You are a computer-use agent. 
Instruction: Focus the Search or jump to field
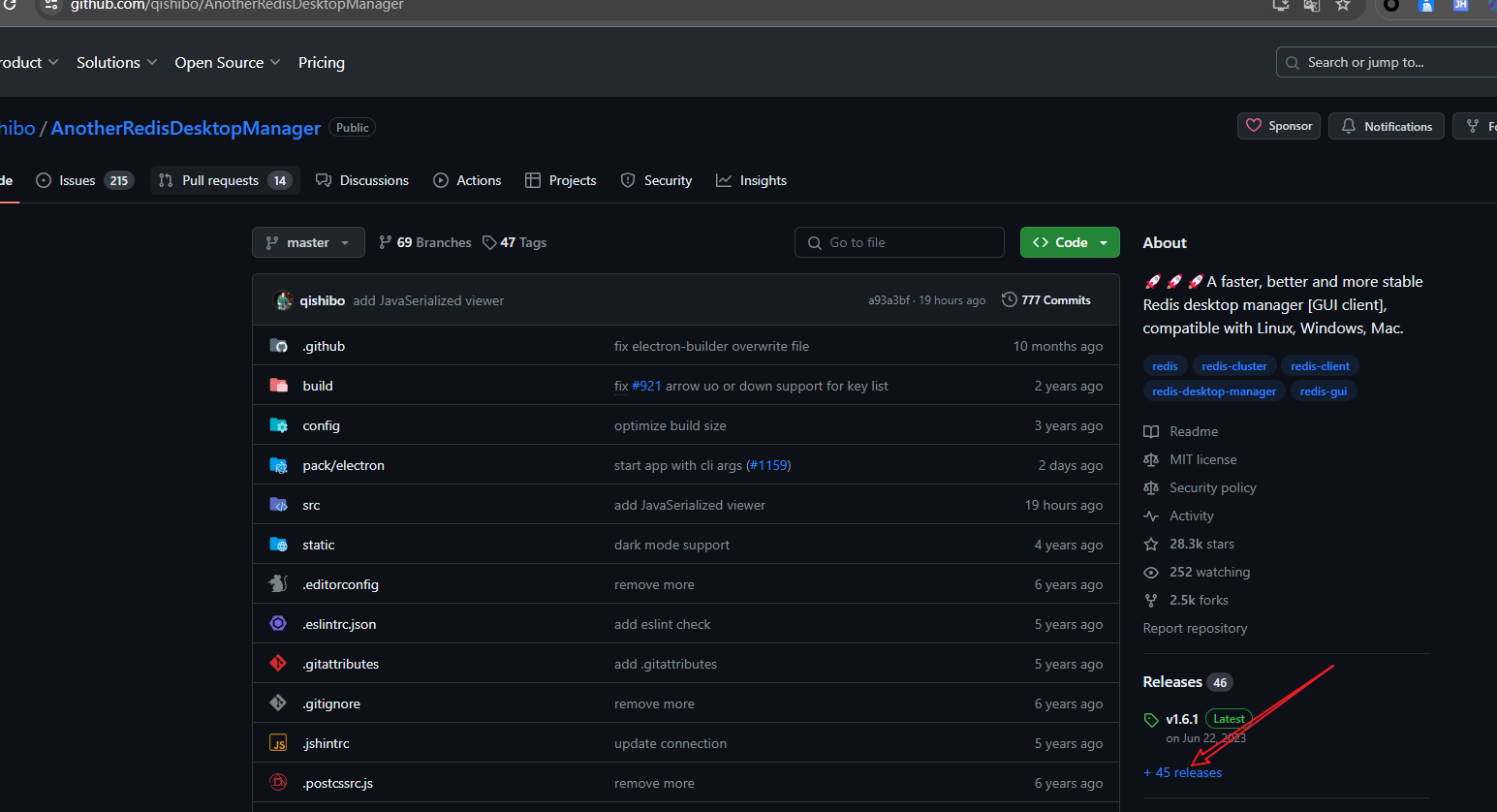(x=1387, y=62)
